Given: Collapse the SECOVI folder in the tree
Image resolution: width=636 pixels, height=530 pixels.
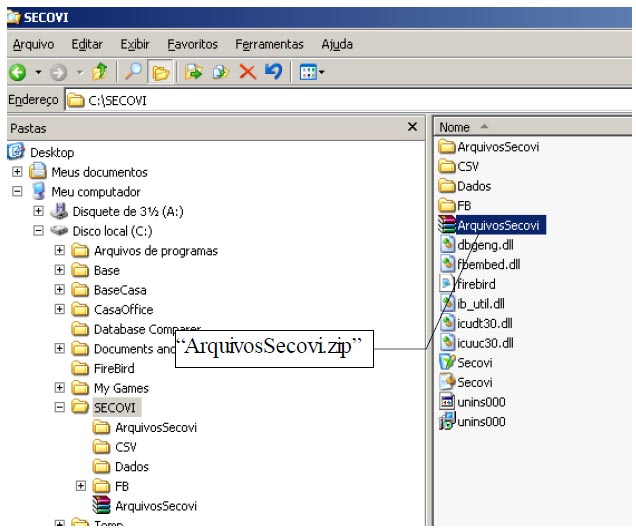Looking at the screenshot, I should (60, 408).
